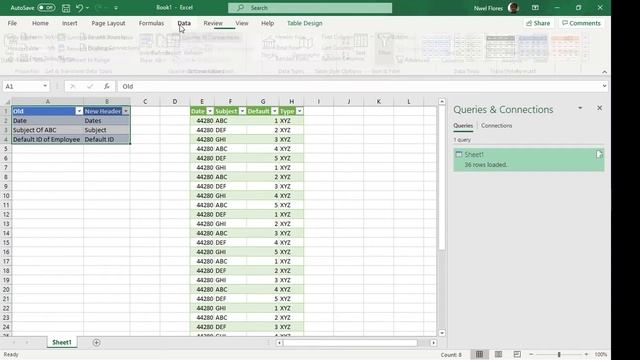Select row header 10
640x360 pixels.
click(x=6, y=196)
